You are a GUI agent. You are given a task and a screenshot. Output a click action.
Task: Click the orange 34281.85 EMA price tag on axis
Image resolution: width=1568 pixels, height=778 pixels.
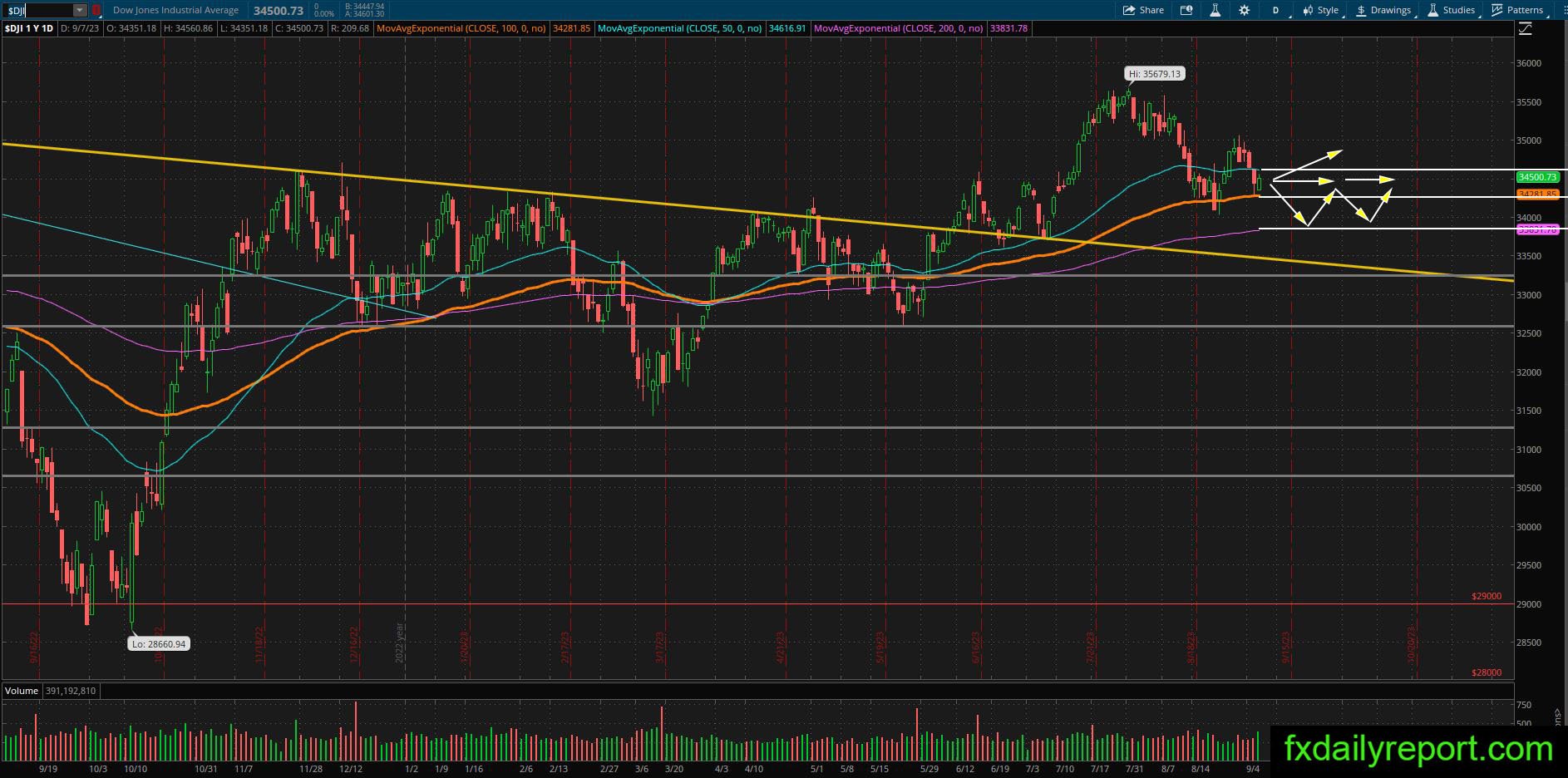point(1536,194)
